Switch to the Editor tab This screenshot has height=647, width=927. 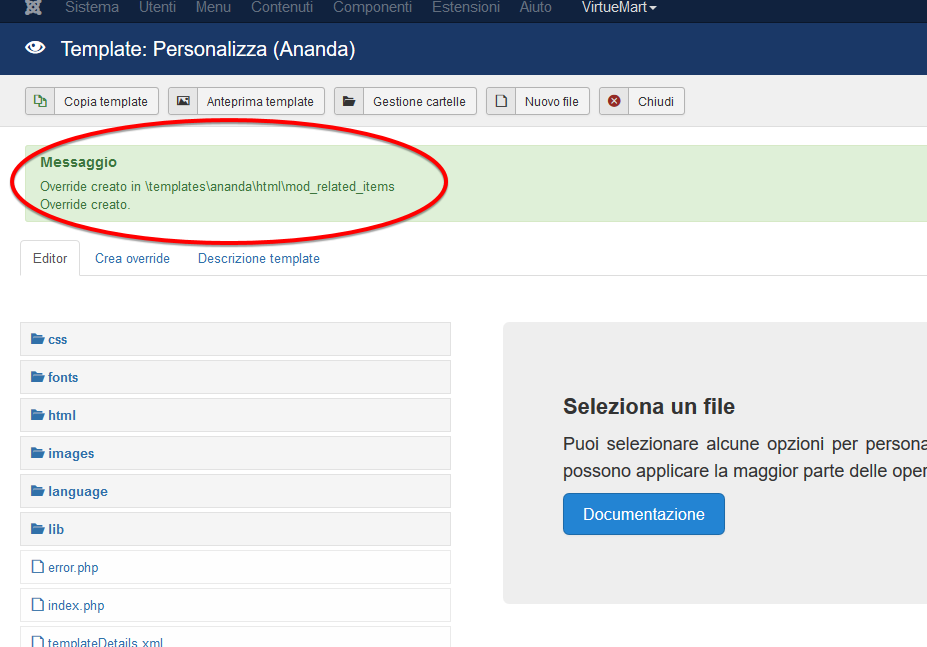50,258
